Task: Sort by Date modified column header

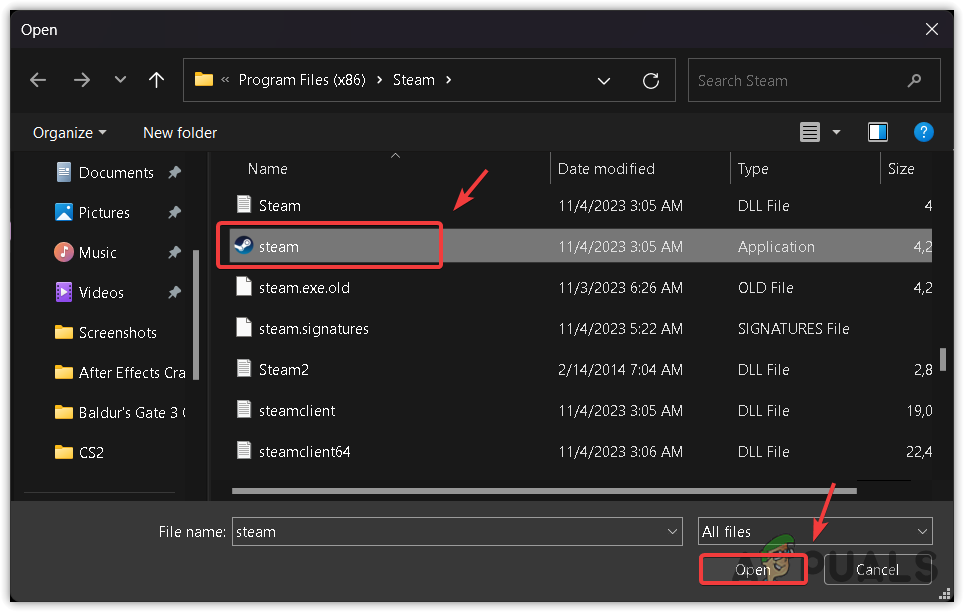Action: pyautogui.click(x=606, y=169)
